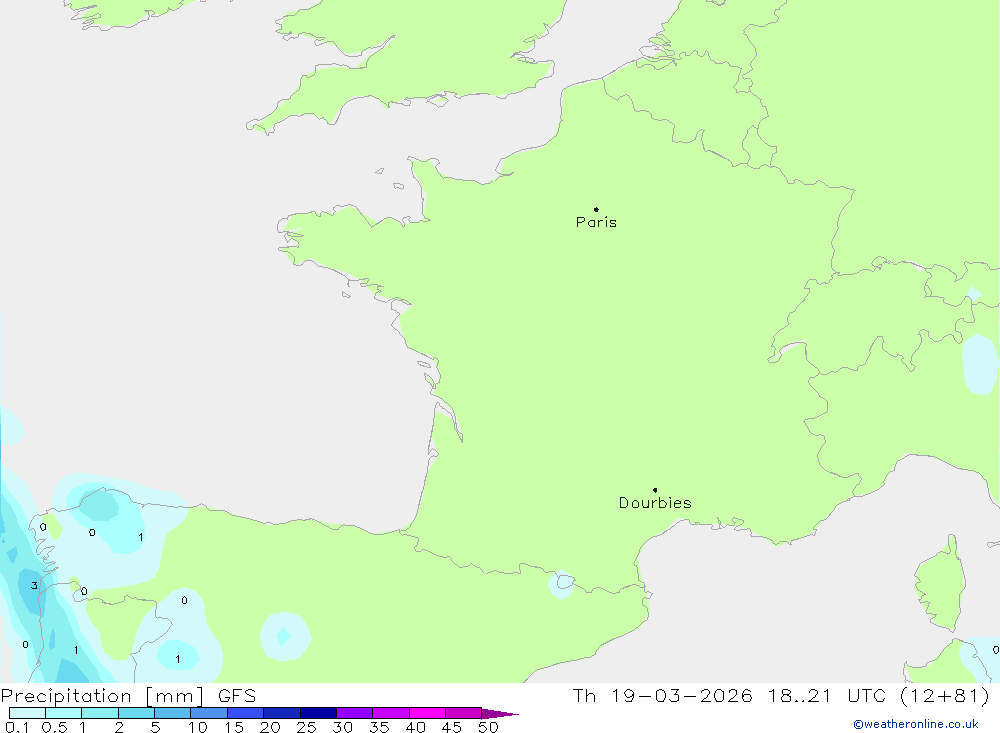Click the Paris location dot marker
Viewport: 1000px width, 733px height.
[596, 209]
